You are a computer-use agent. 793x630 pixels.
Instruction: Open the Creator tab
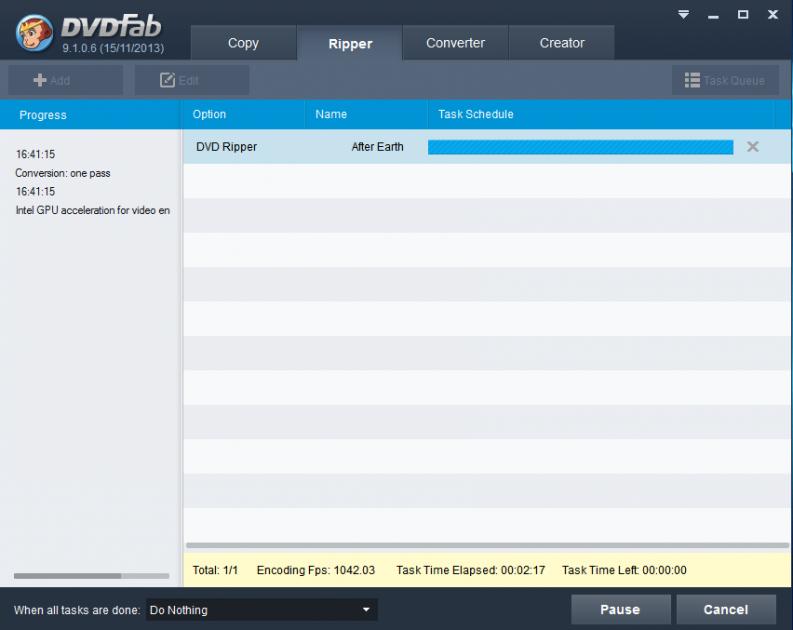(562, 43)
